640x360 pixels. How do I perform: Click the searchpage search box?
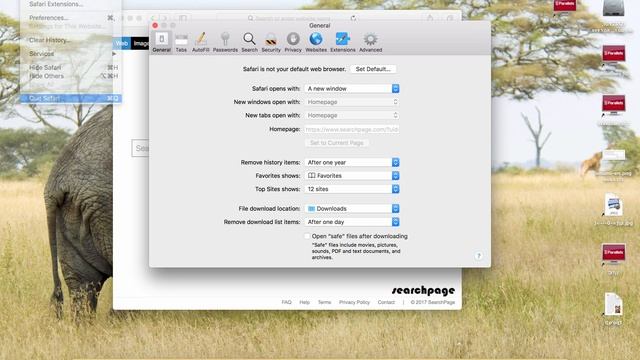[x=140, y=148]
